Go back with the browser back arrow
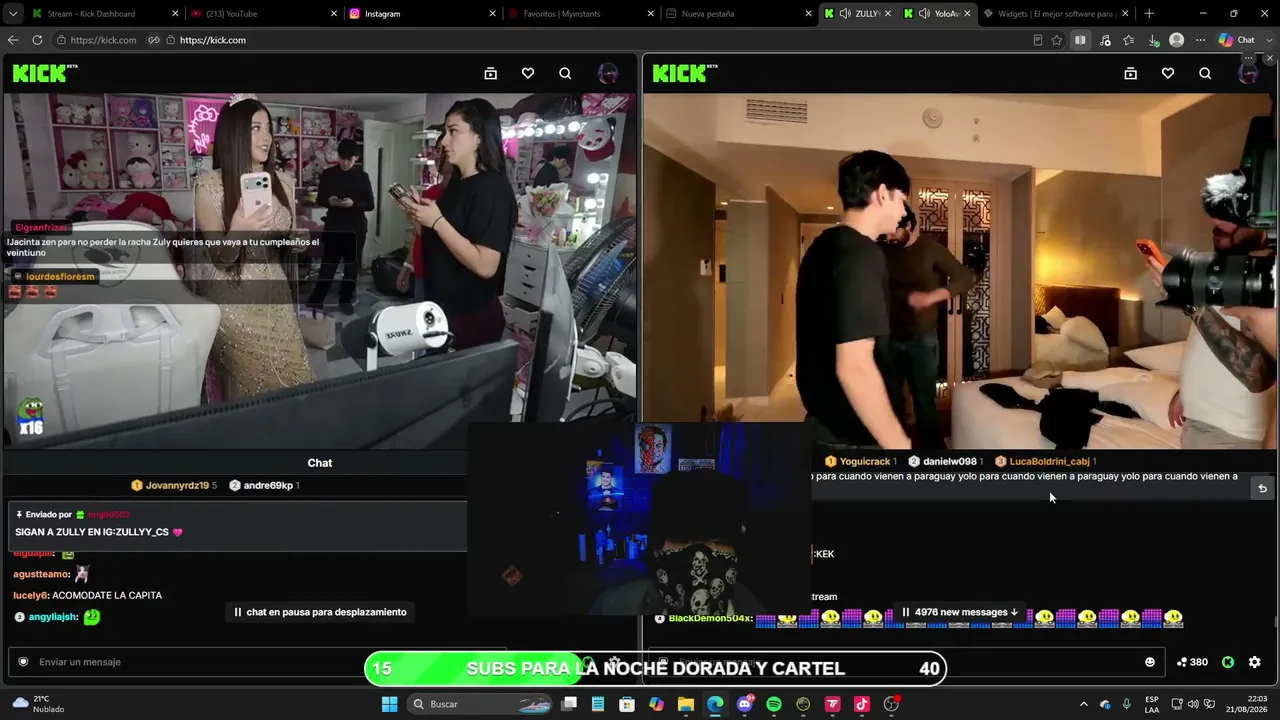Viewport: 1280px width, 720px height. tap(13, 40)
